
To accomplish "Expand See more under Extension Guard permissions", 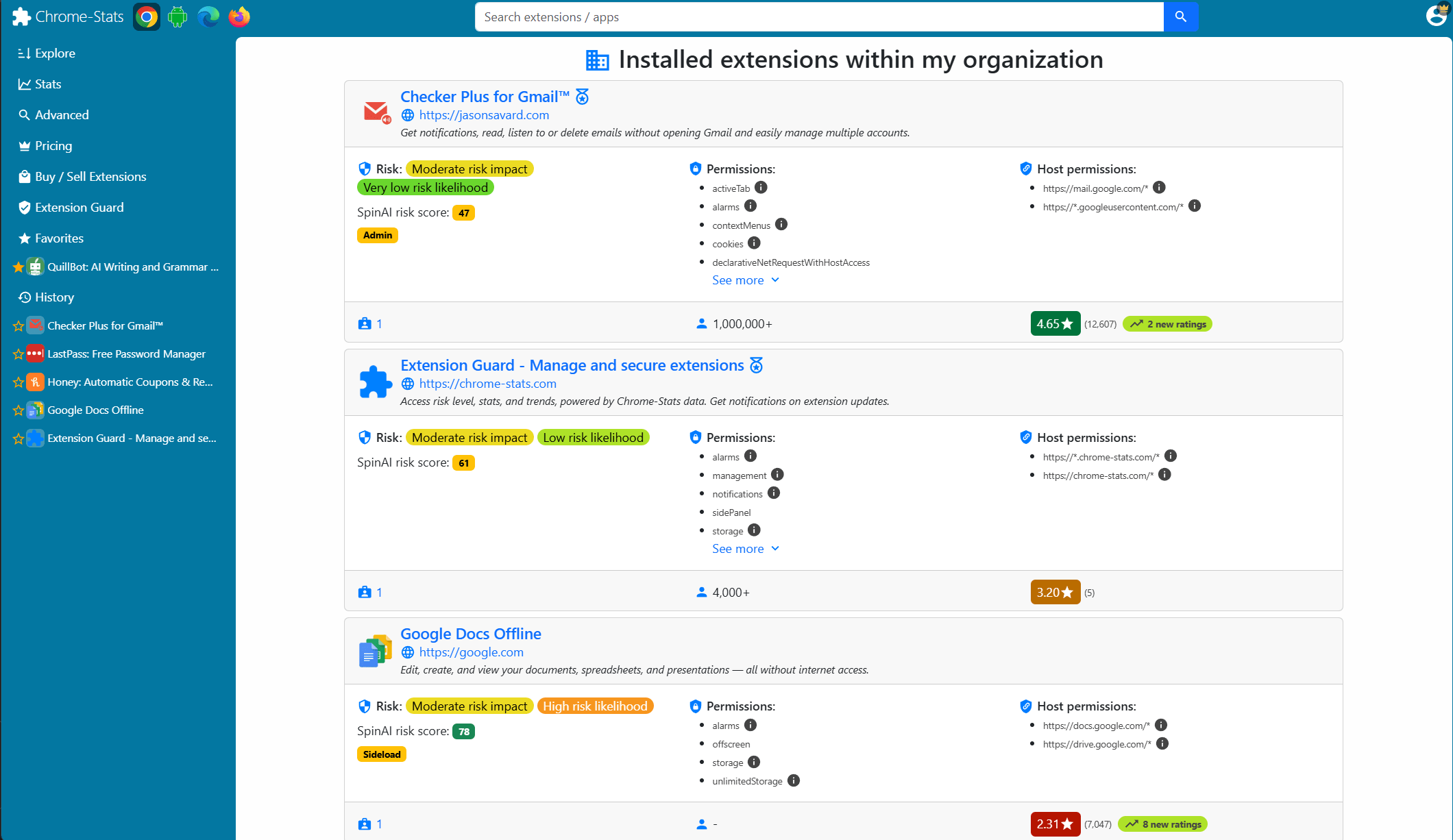I will (746, 549).
